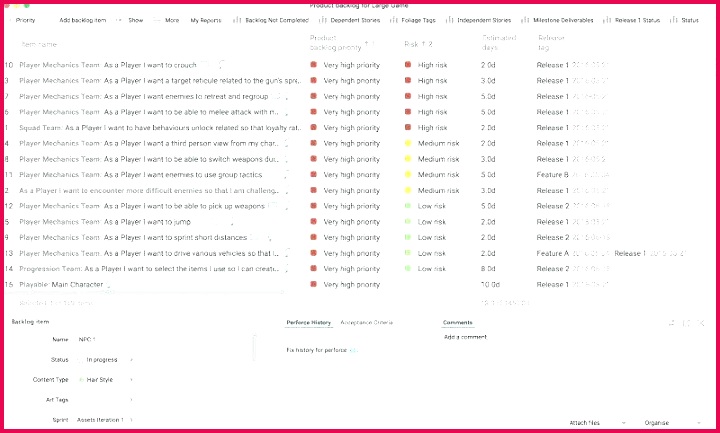Select the Perforce History tab
This screenshot has width=720, height=433.
(x=309, y=323)
